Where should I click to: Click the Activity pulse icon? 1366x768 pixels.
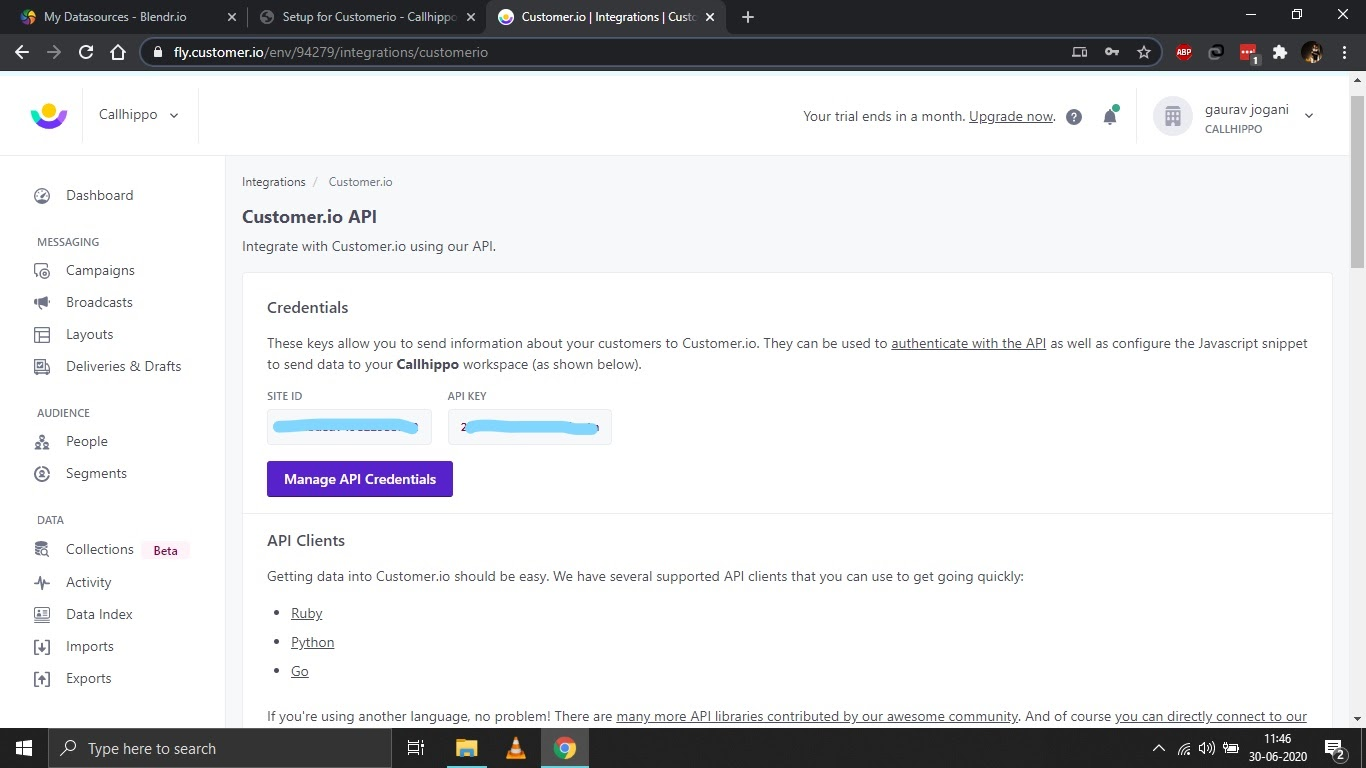[x=42, y=583]
